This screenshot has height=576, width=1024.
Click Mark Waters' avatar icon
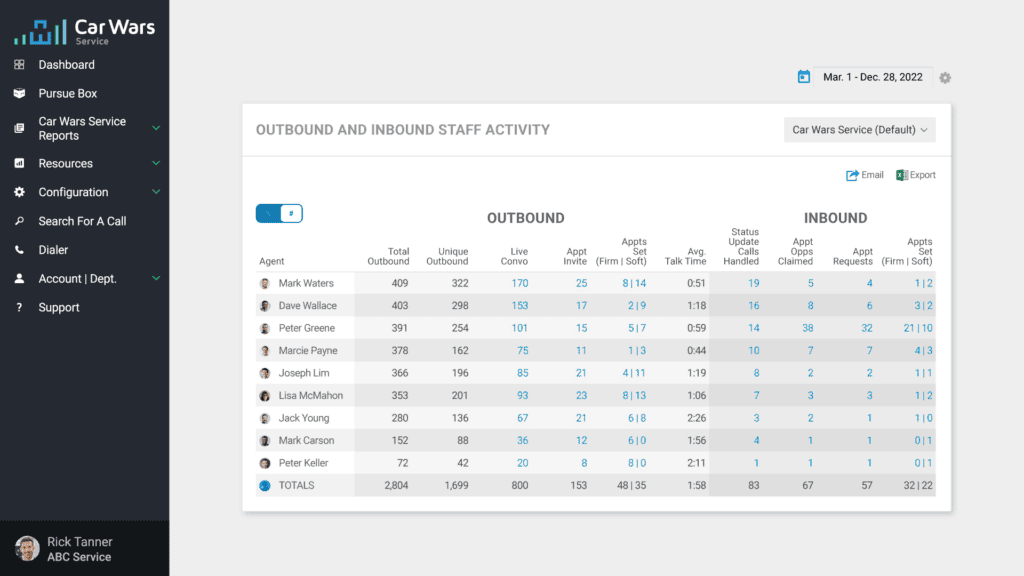[264, 283]
